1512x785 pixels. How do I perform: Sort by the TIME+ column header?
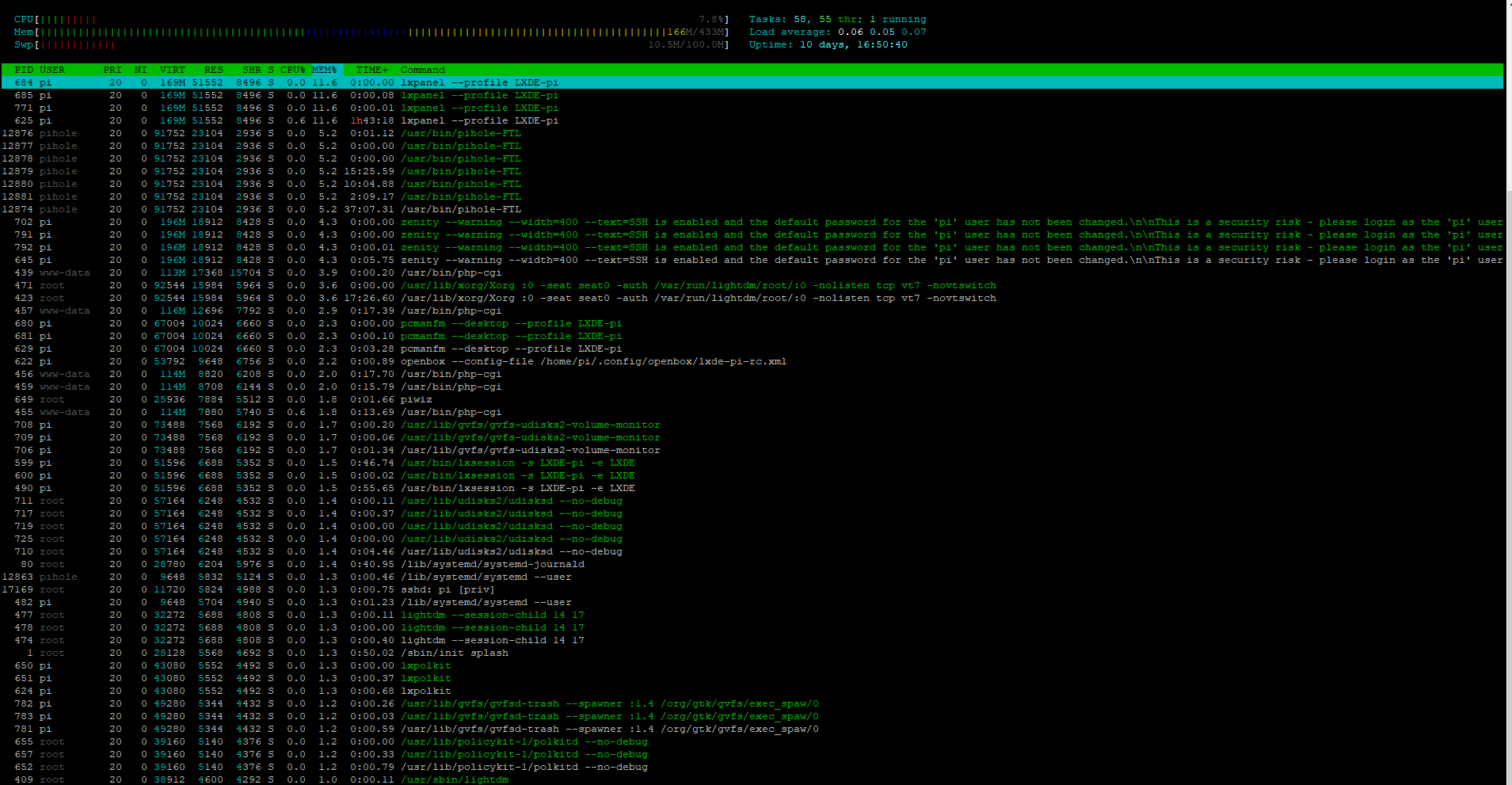pyautogui.click(x=371, y=70)
